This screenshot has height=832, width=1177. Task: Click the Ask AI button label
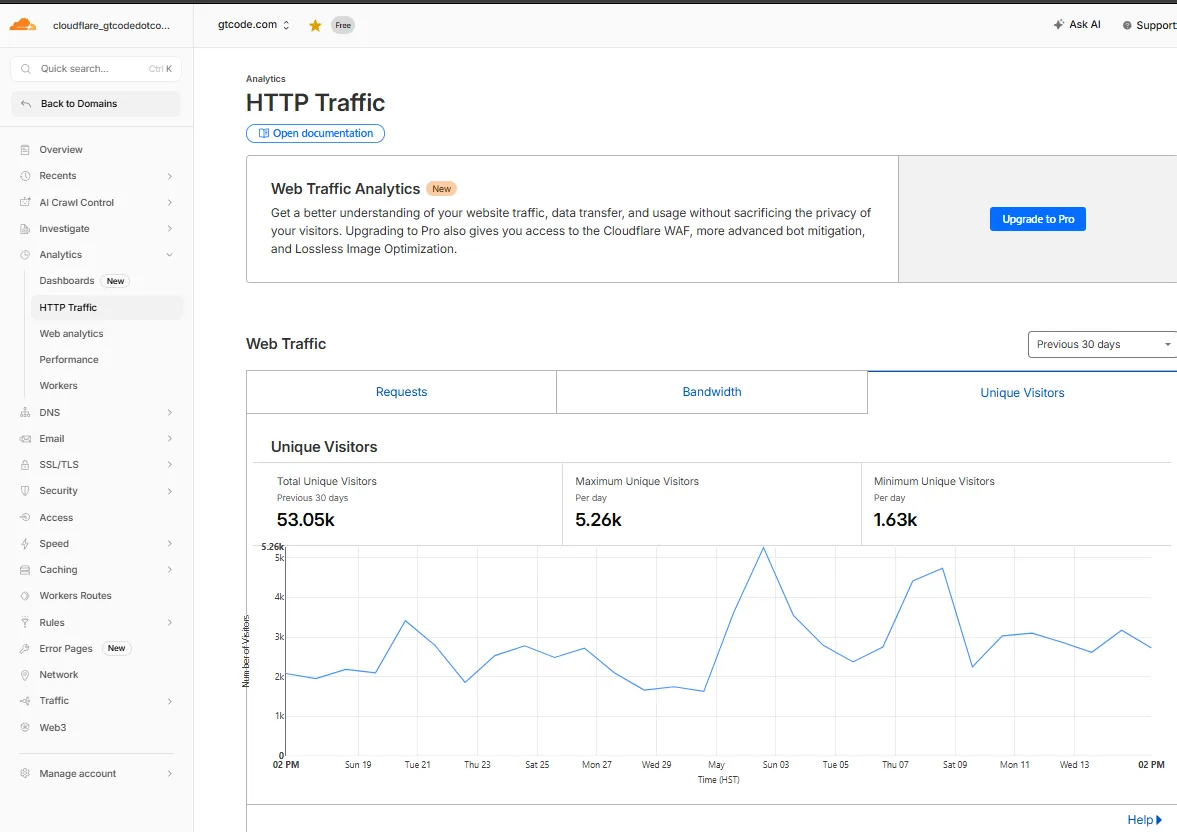pos(1085,25)
